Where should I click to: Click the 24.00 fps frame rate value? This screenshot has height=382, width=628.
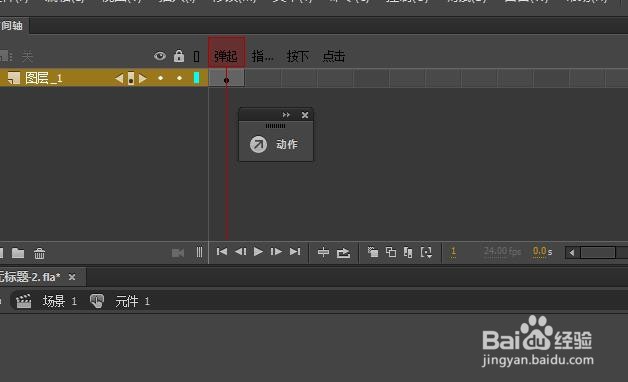coord(502,251)
